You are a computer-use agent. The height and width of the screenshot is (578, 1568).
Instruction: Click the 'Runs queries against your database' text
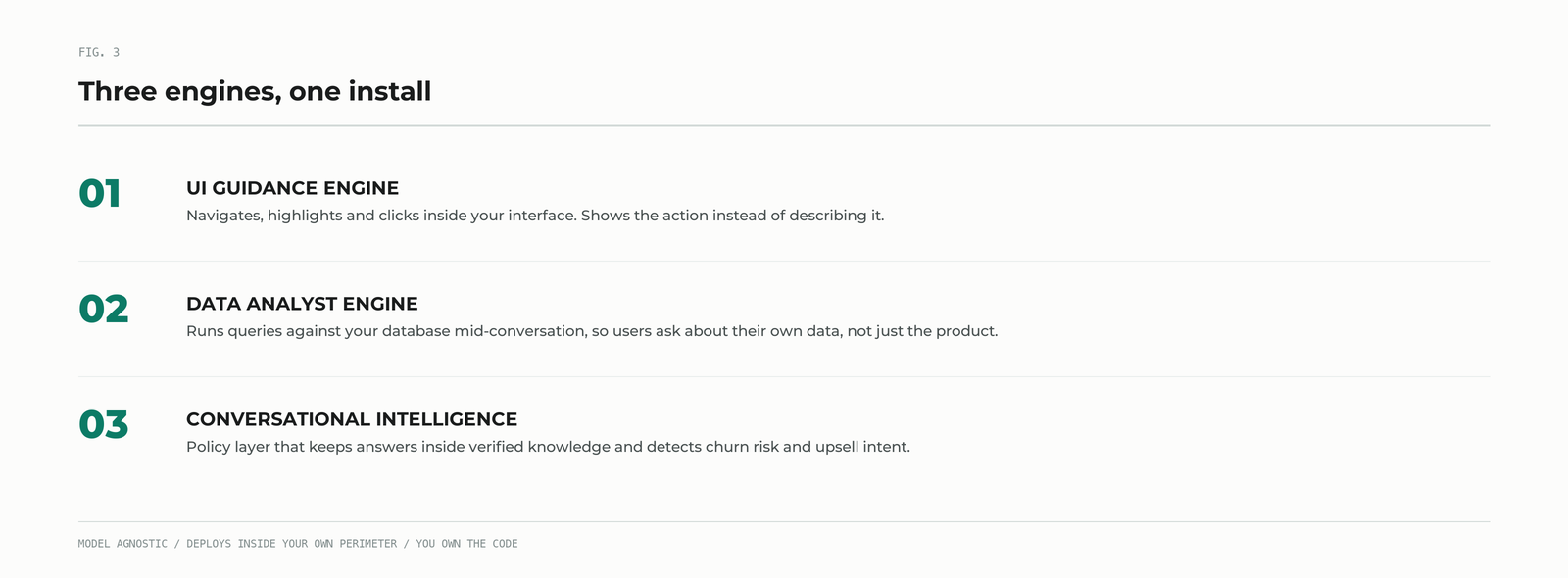[x=592, y=331]
